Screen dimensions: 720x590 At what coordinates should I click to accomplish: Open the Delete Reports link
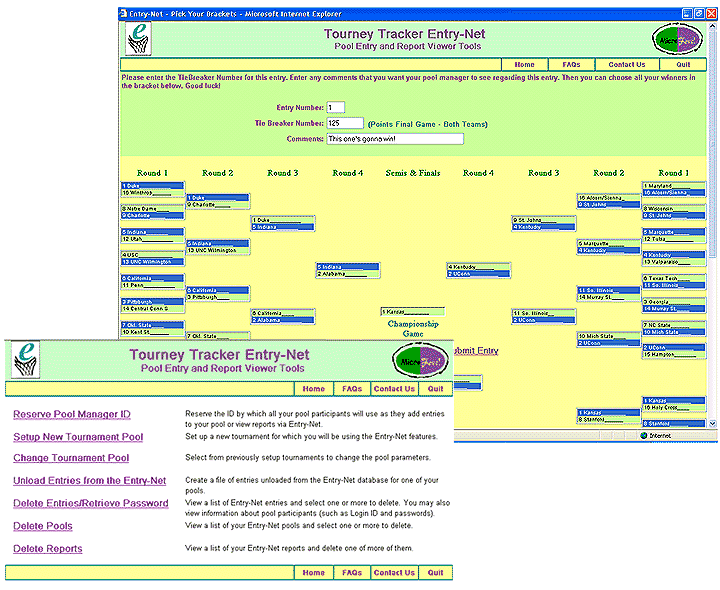point(48,549)
